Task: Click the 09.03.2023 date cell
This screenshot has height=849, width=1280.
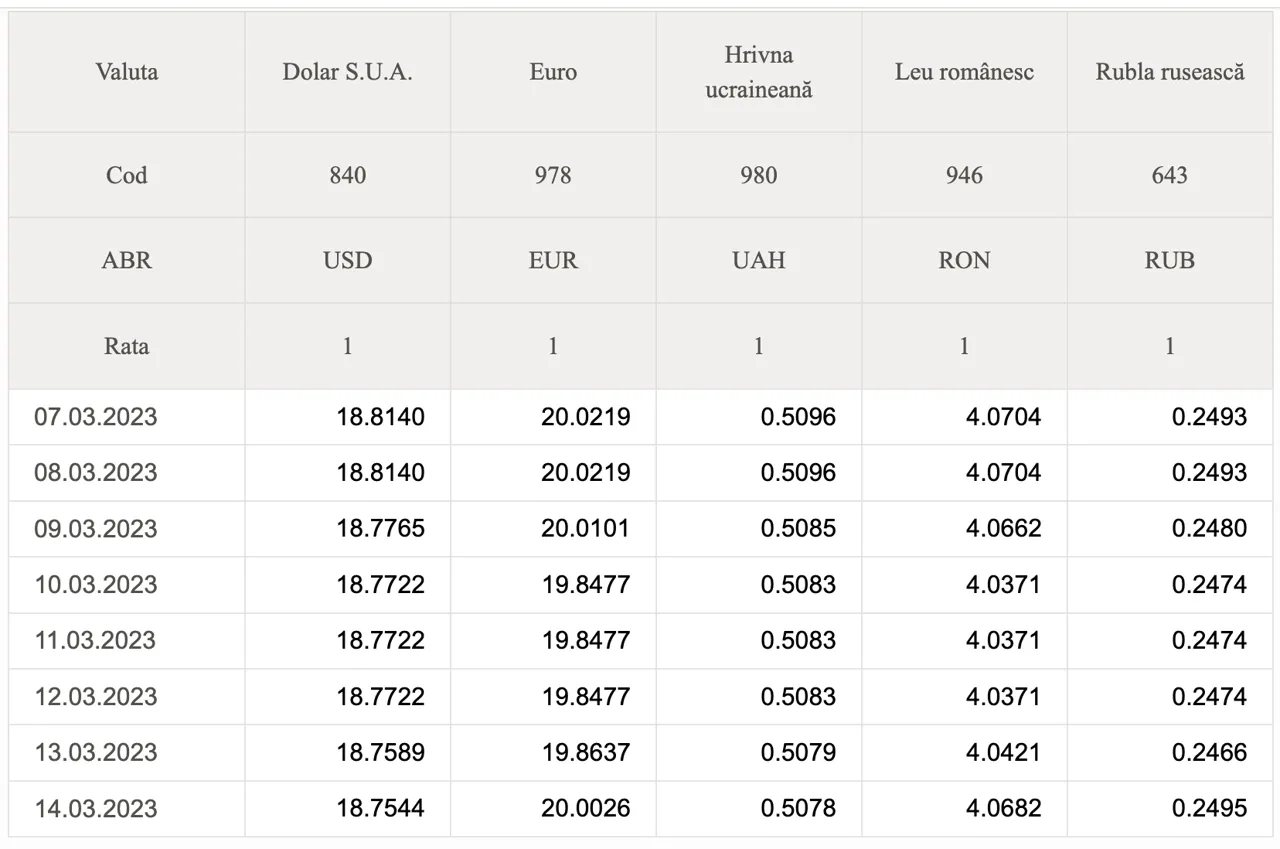Action: 127,529
